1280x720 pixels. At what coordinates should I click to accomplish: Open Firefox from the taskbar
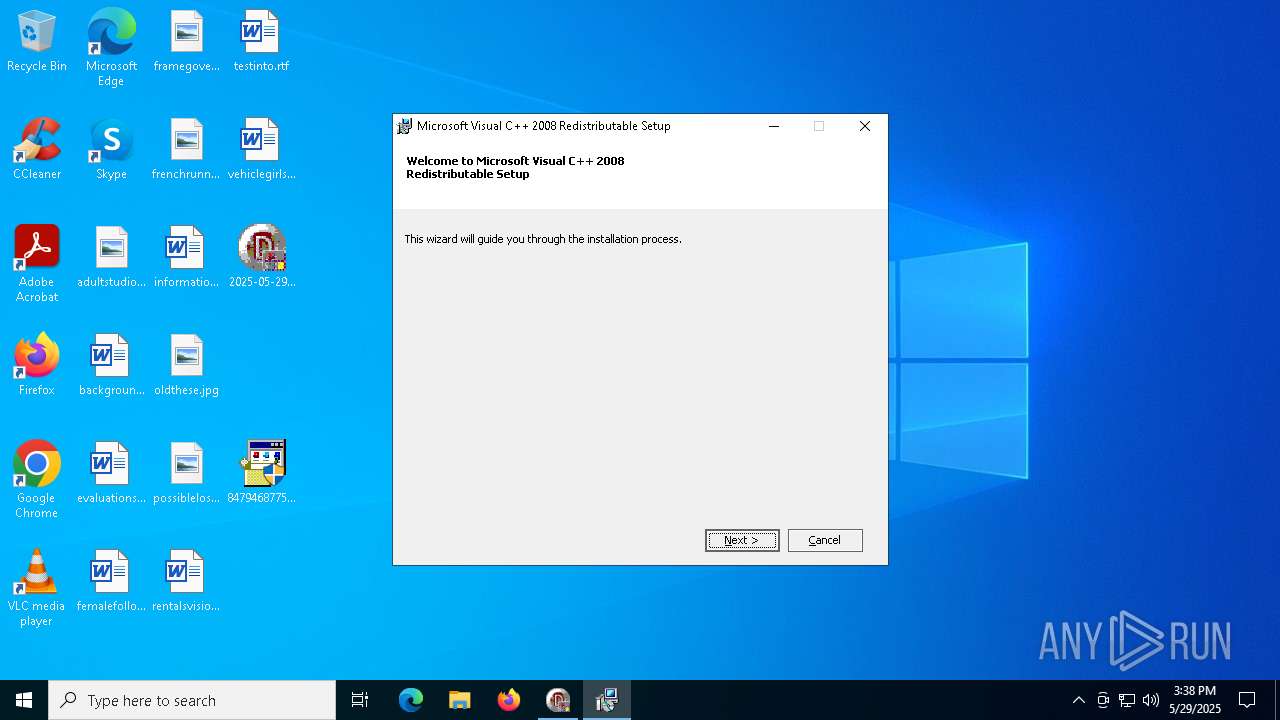coord(509,700)
